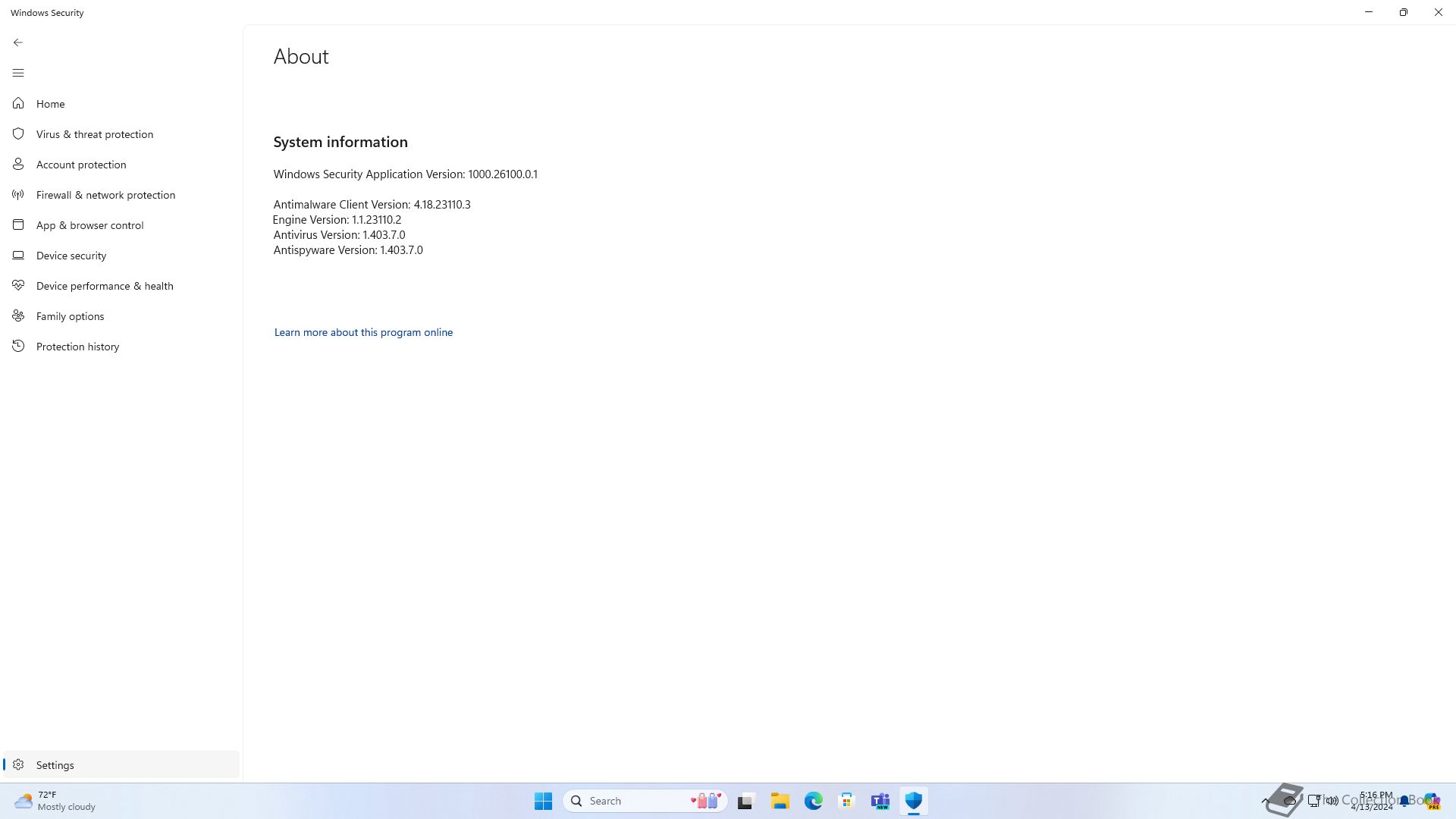
Task: Open Virus & threat protection
Action: 121,134
